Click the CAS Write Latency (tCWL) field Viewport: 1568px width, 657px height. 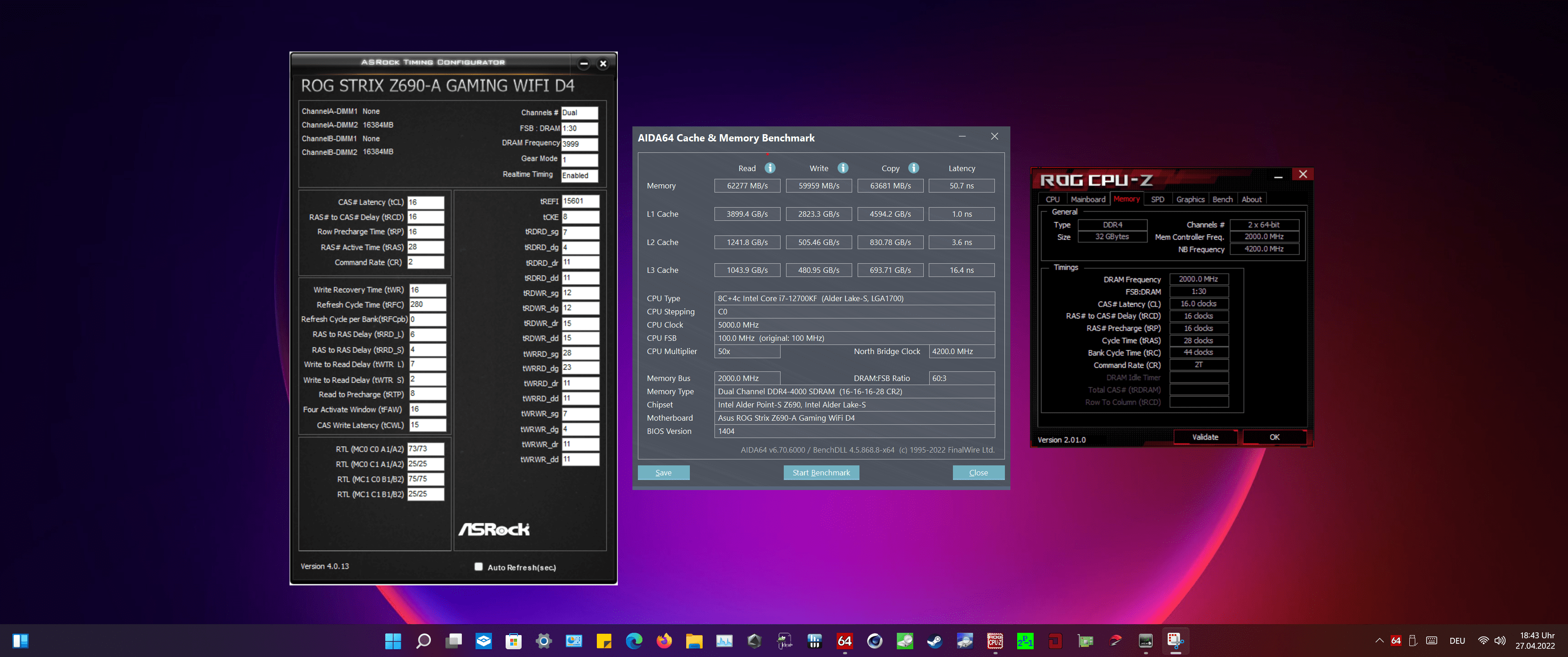[x=427, y=425]
